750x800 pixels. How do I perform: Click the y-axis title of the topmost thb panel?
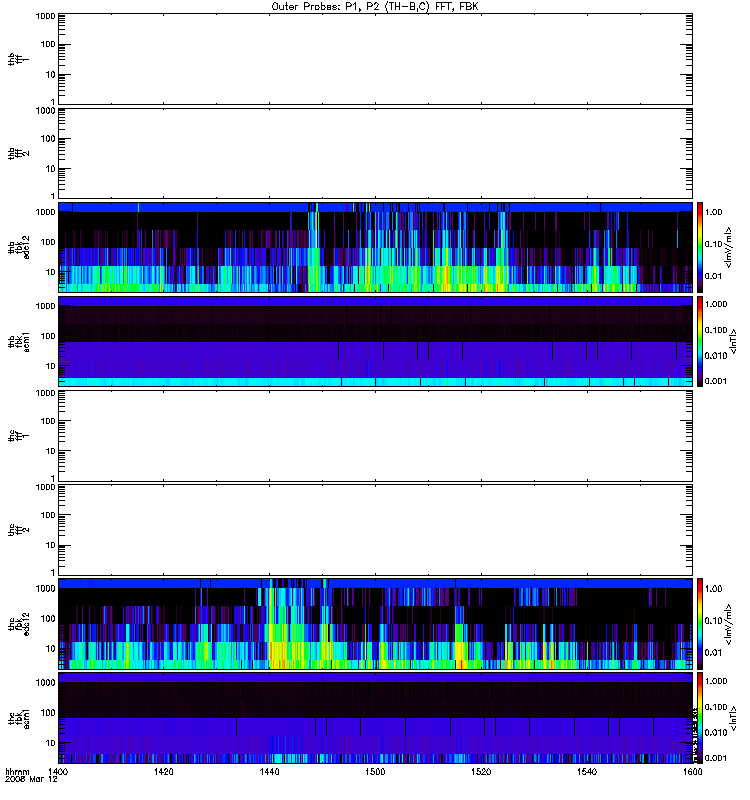[19, 59]
